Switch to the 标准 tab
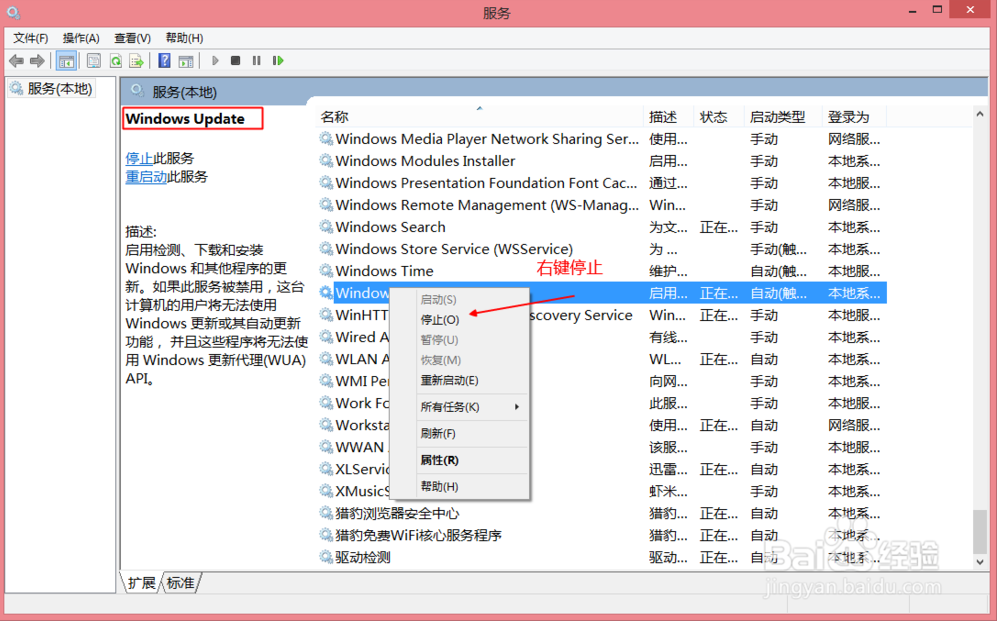This screenshot has height=621, width=997. [179, 582]
